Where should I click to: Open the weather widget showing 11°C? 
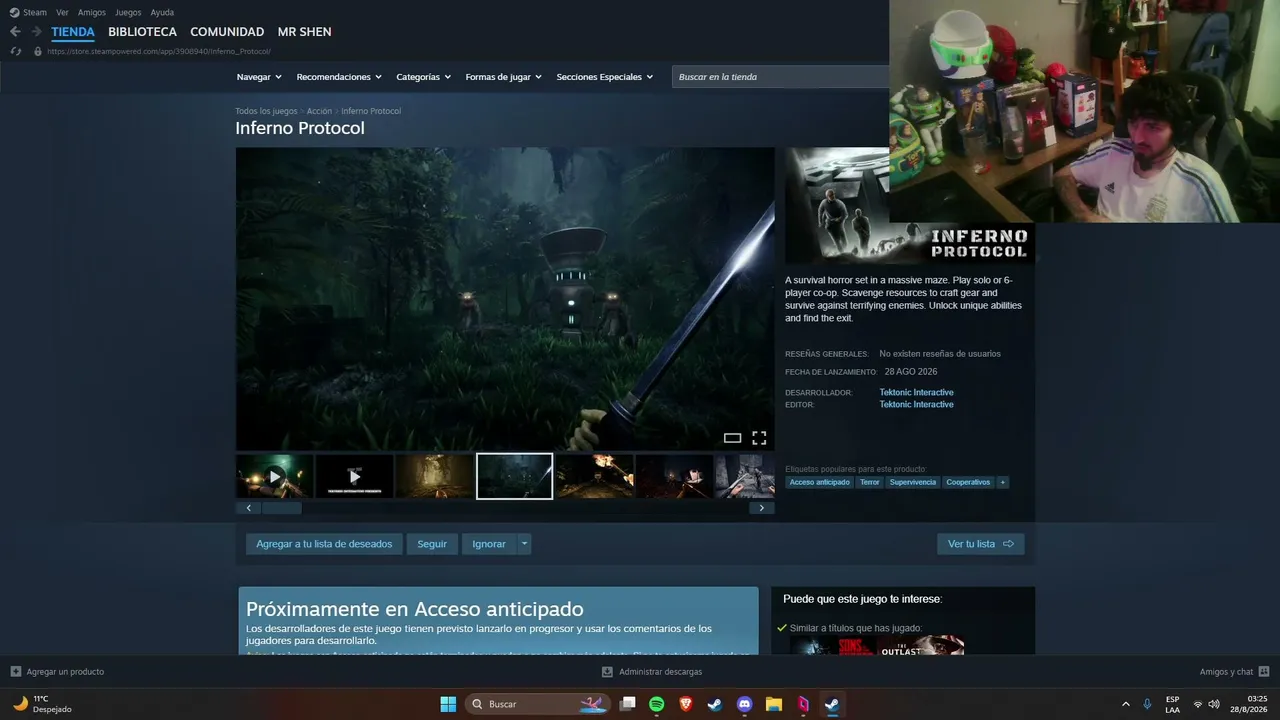(43, 704)
